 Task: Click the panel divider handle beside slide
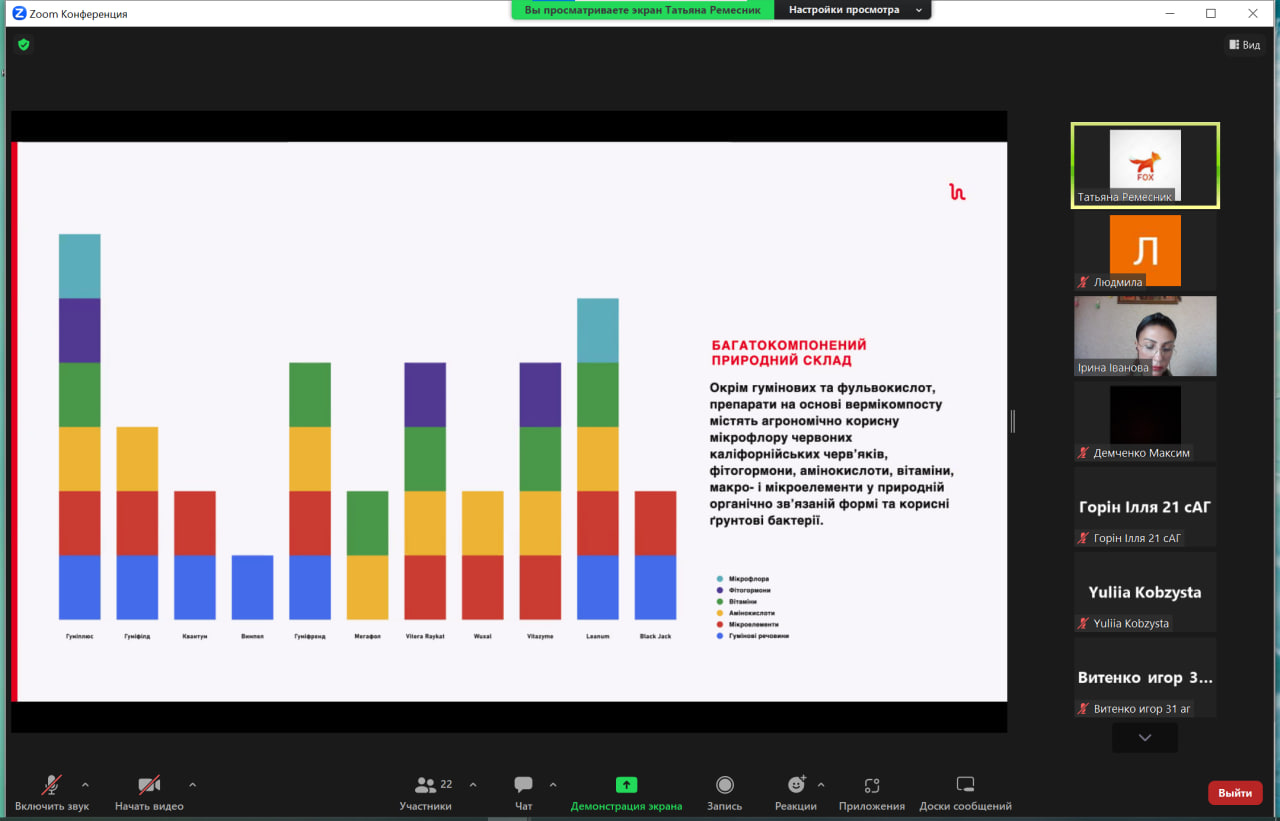[1012, 422]
